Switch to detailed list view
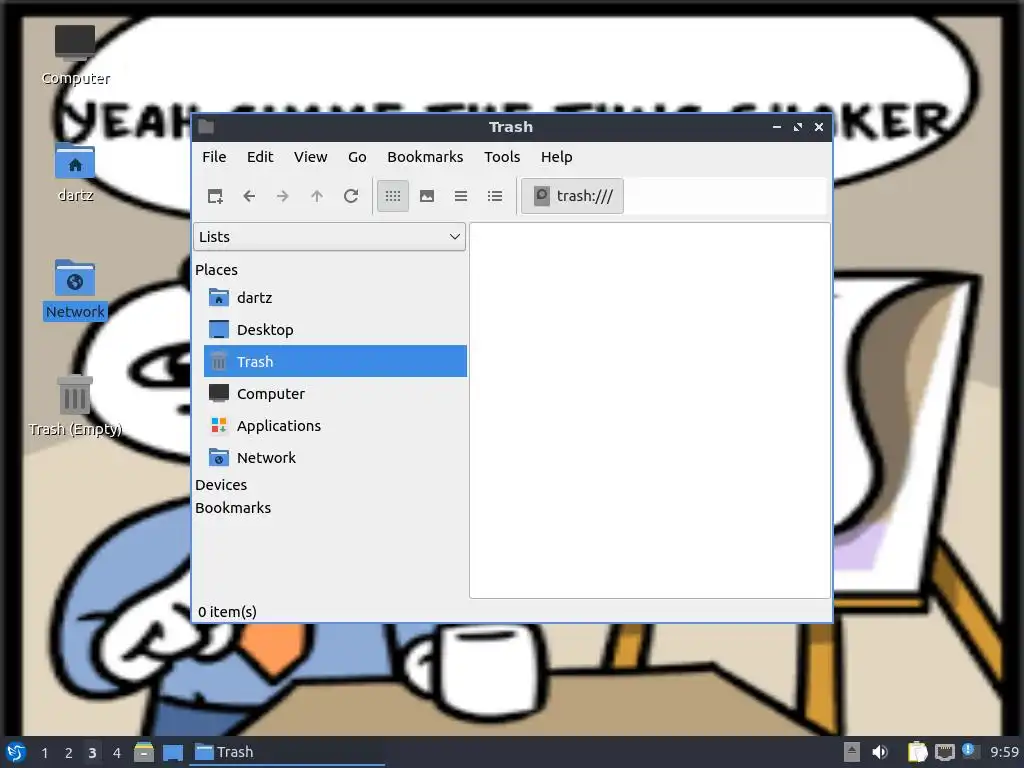 495,196
